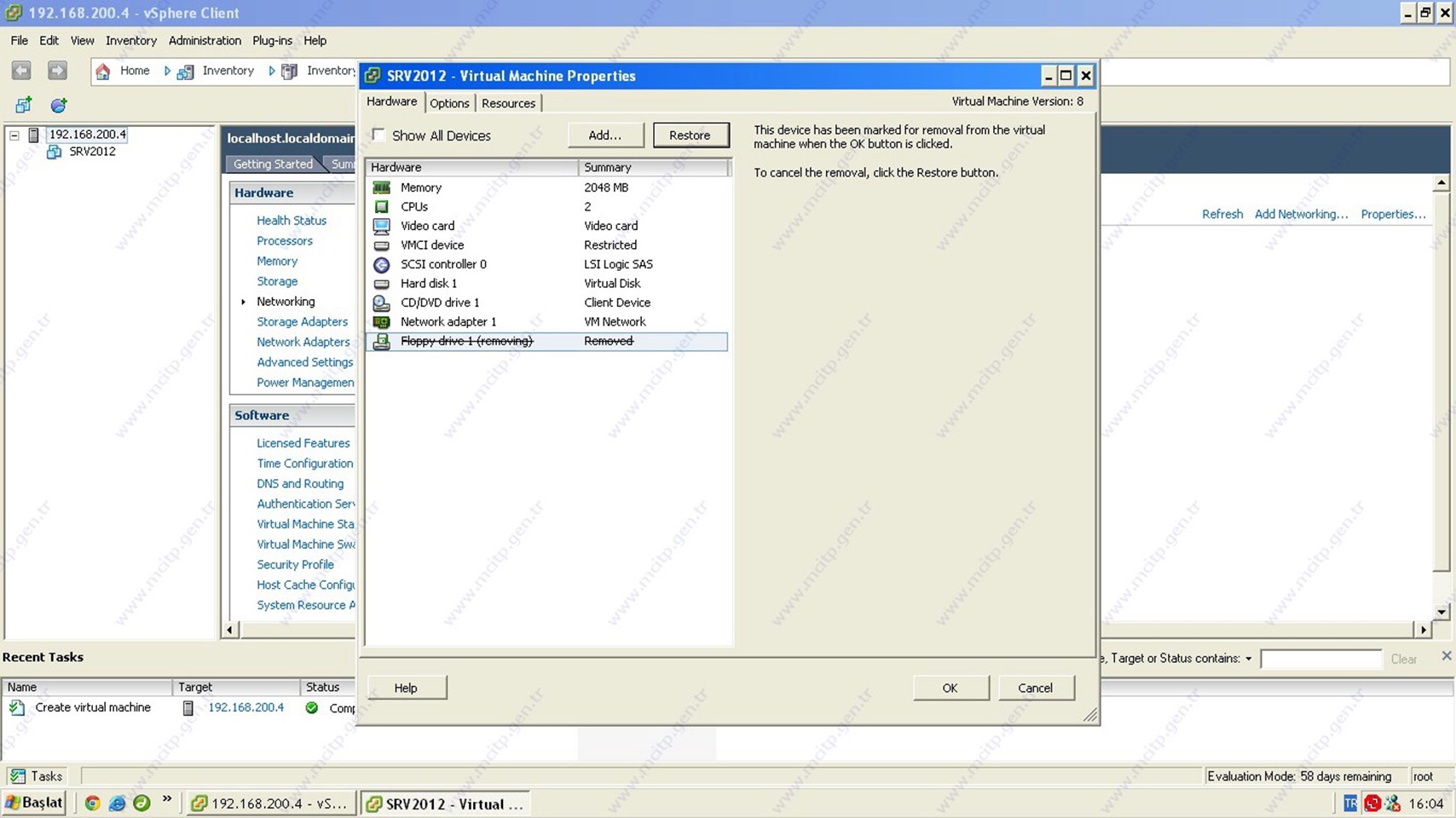The width and height of the screenshot is (1456, 818).
Task: Open the Help menu in menu bar
Action: click(x=315, y=41)
